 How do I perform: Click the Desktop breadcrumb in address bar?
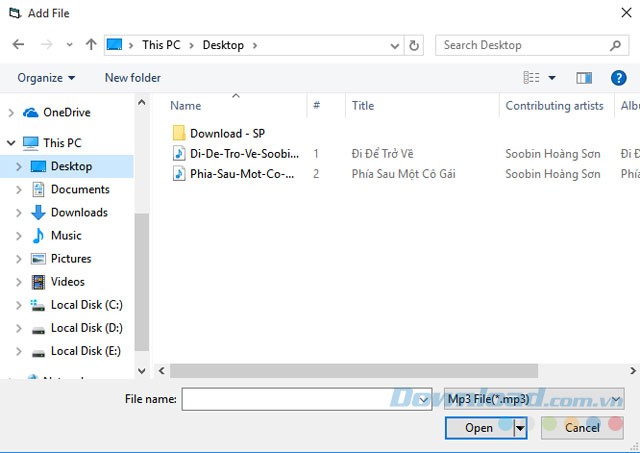pos(223,45)
